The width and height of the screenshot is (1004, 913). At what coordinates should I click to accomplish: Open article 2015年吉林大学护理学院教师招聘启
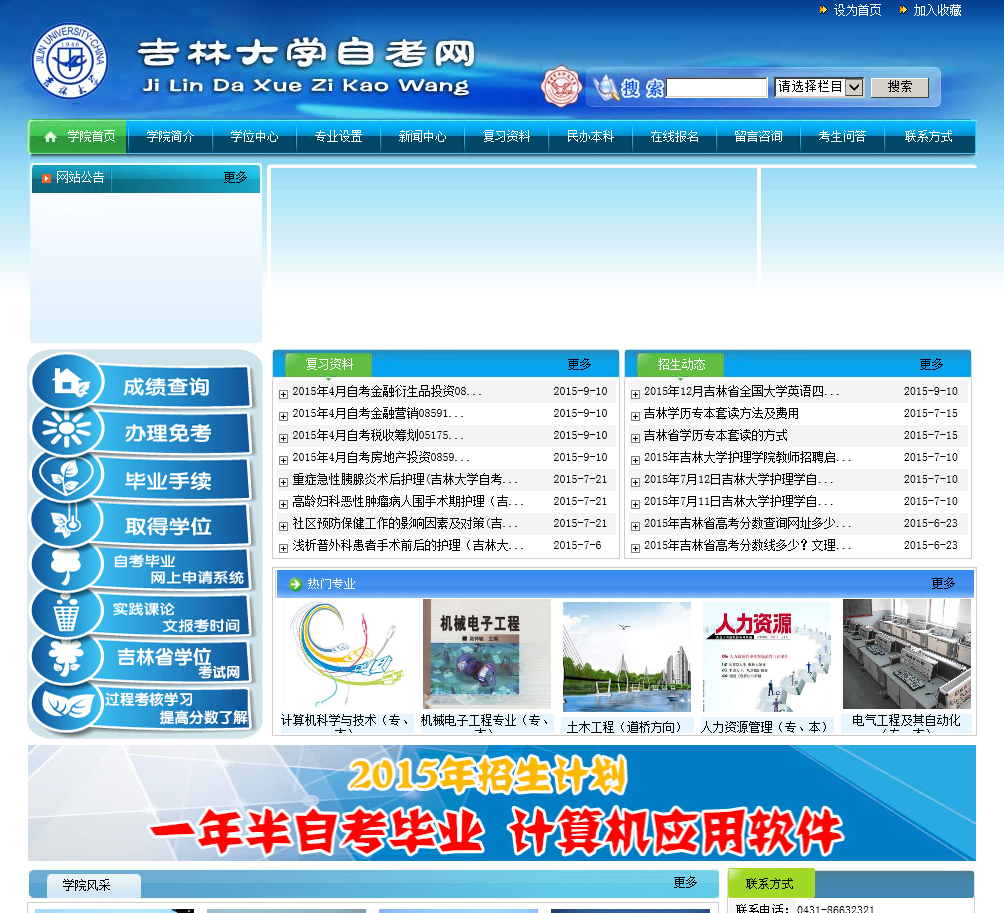tap(747, 457)
